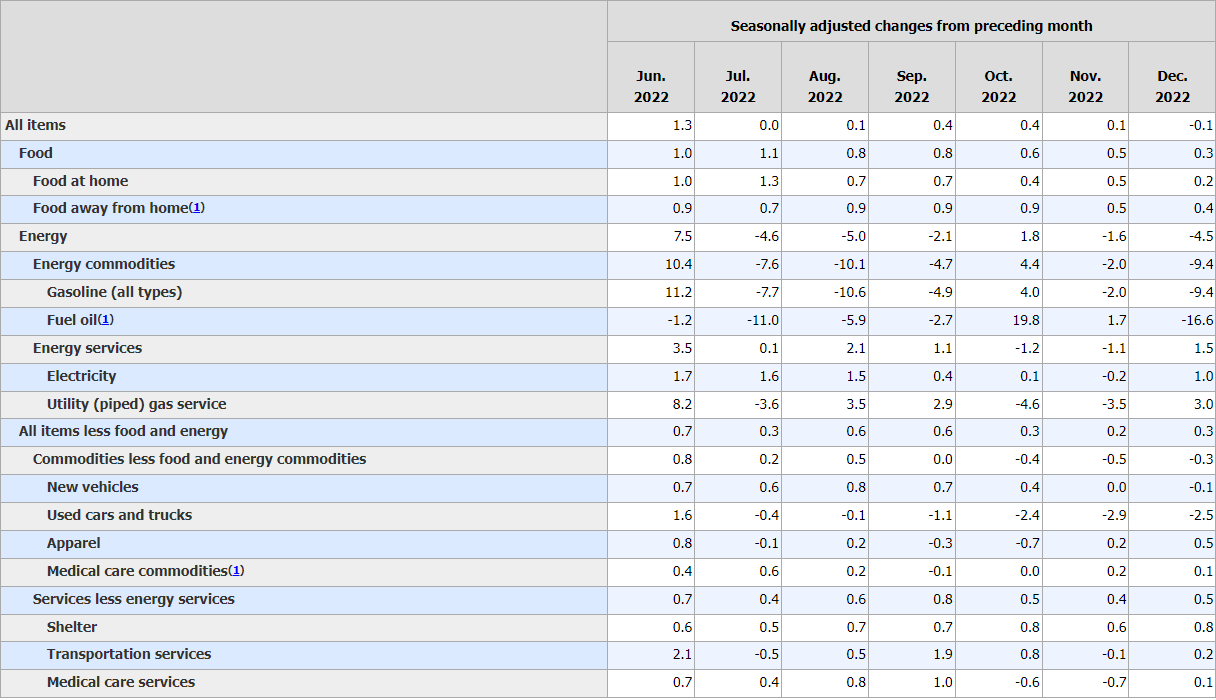
Task: Select the New vehicles row label
Action: click(x=93, y=487)
